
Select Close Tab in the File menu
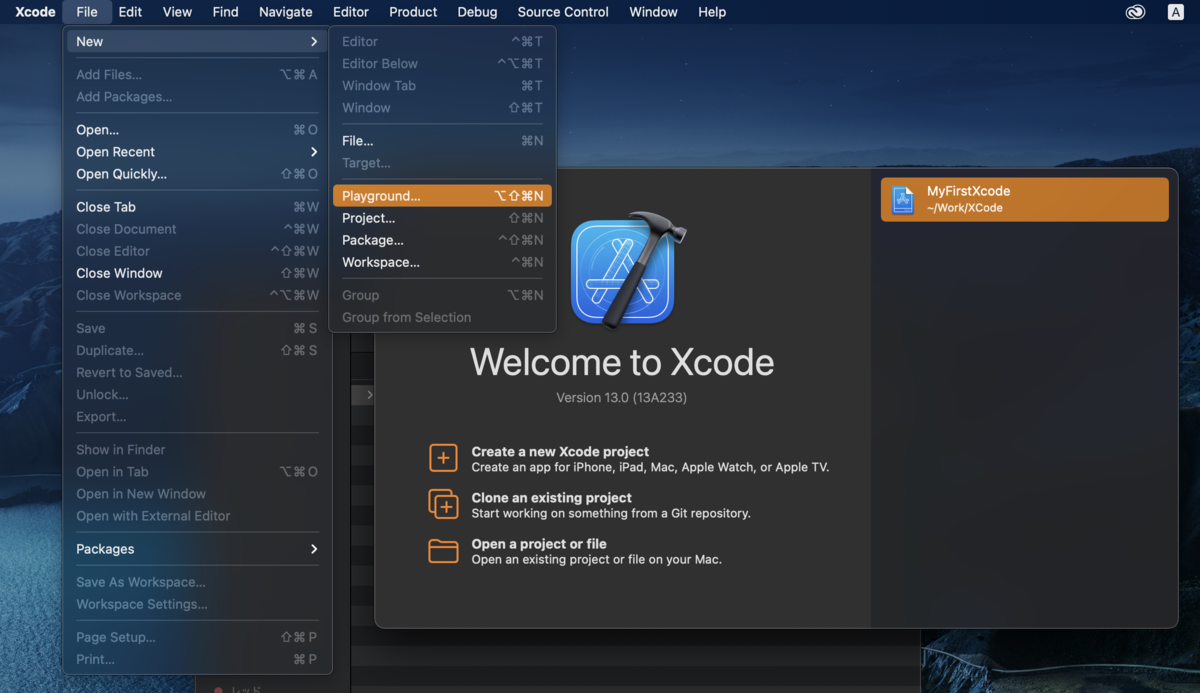coord(197,207)
